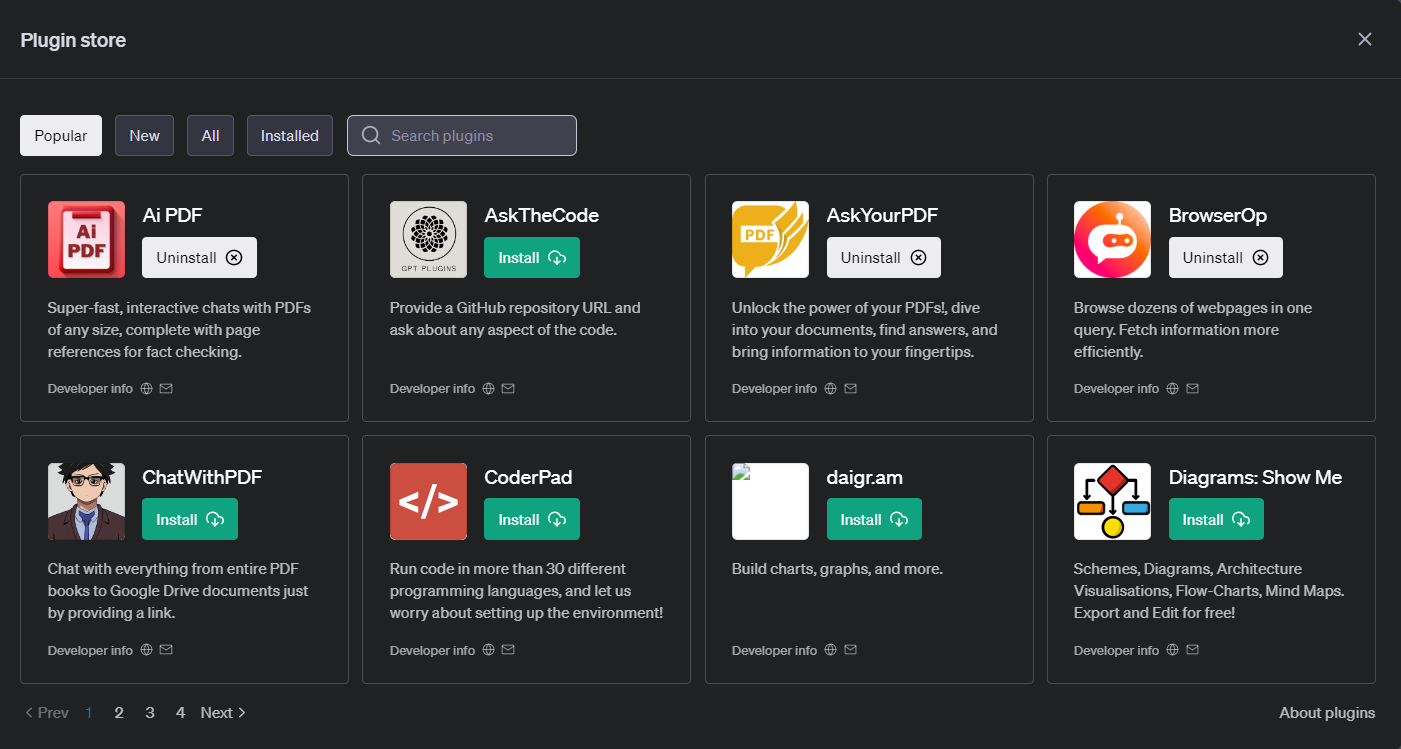Open AskTheCode developer email icon
Screen dimensions: 1401x749
pos(508,388)
